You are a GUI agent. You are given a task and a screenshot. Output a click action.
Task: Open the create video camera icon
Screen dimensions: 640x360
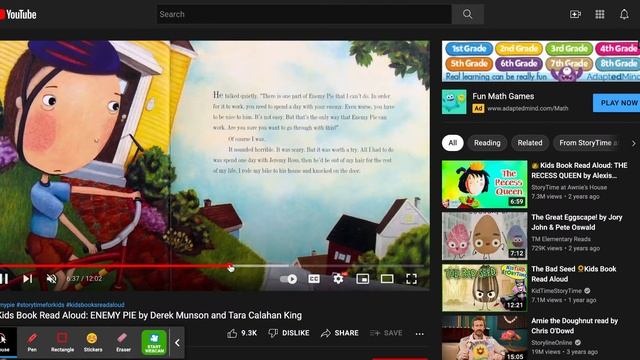576,14
